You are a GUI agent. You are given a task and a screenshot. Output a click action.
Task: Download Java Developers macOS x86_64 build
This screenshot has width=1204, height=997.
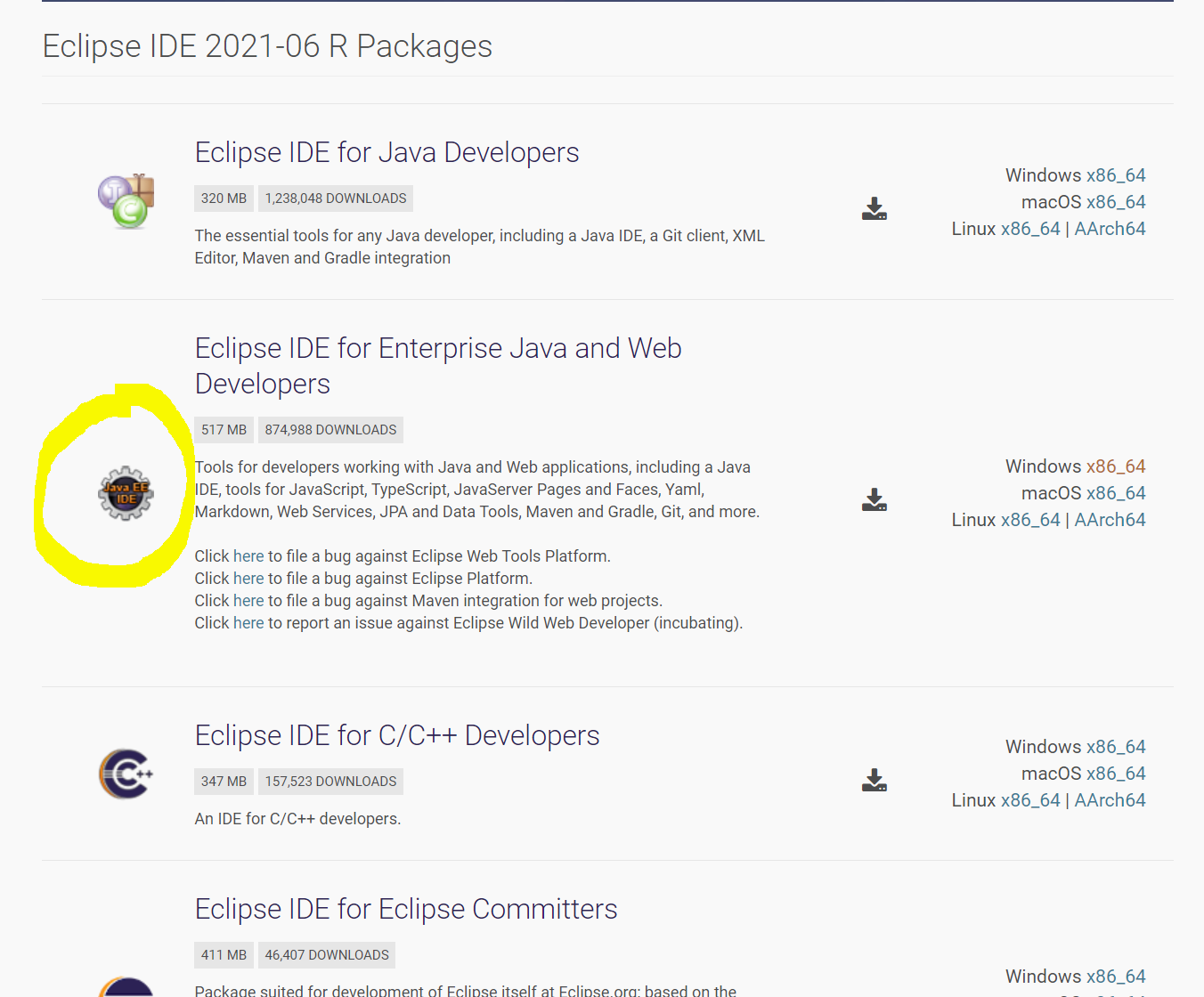pyautogui.click(x=1116, y=202)
